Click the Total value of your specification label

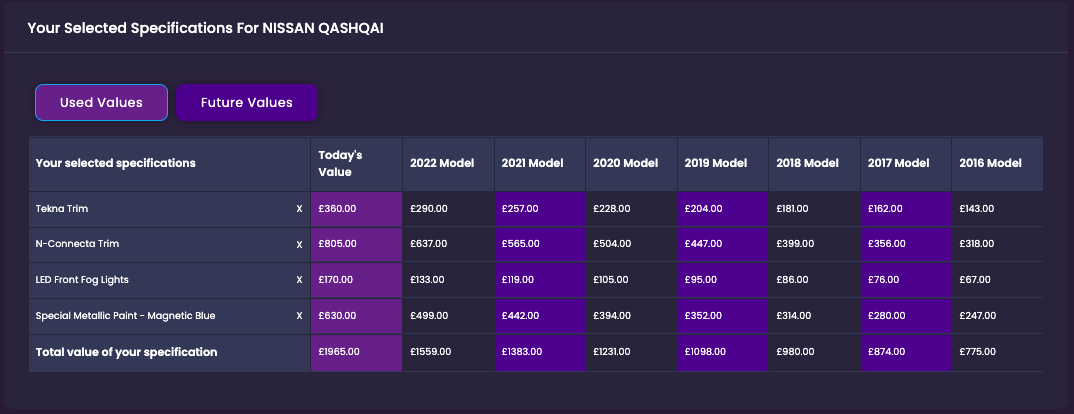click(x=126, y=352)
